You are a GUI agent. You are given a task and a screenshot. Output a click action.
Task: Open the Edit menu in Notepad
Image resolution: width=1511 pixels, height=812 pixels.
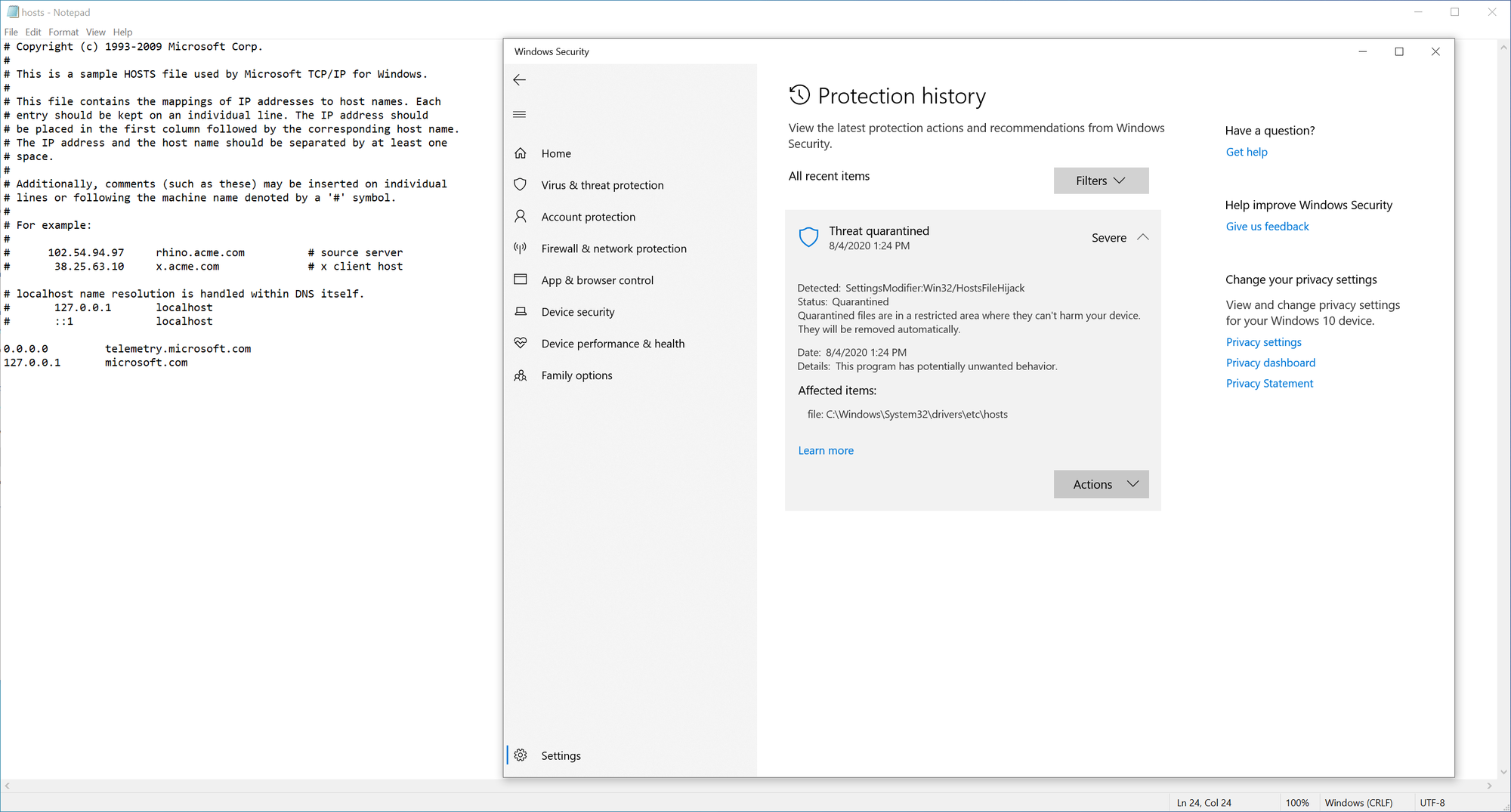coord(33,32)
